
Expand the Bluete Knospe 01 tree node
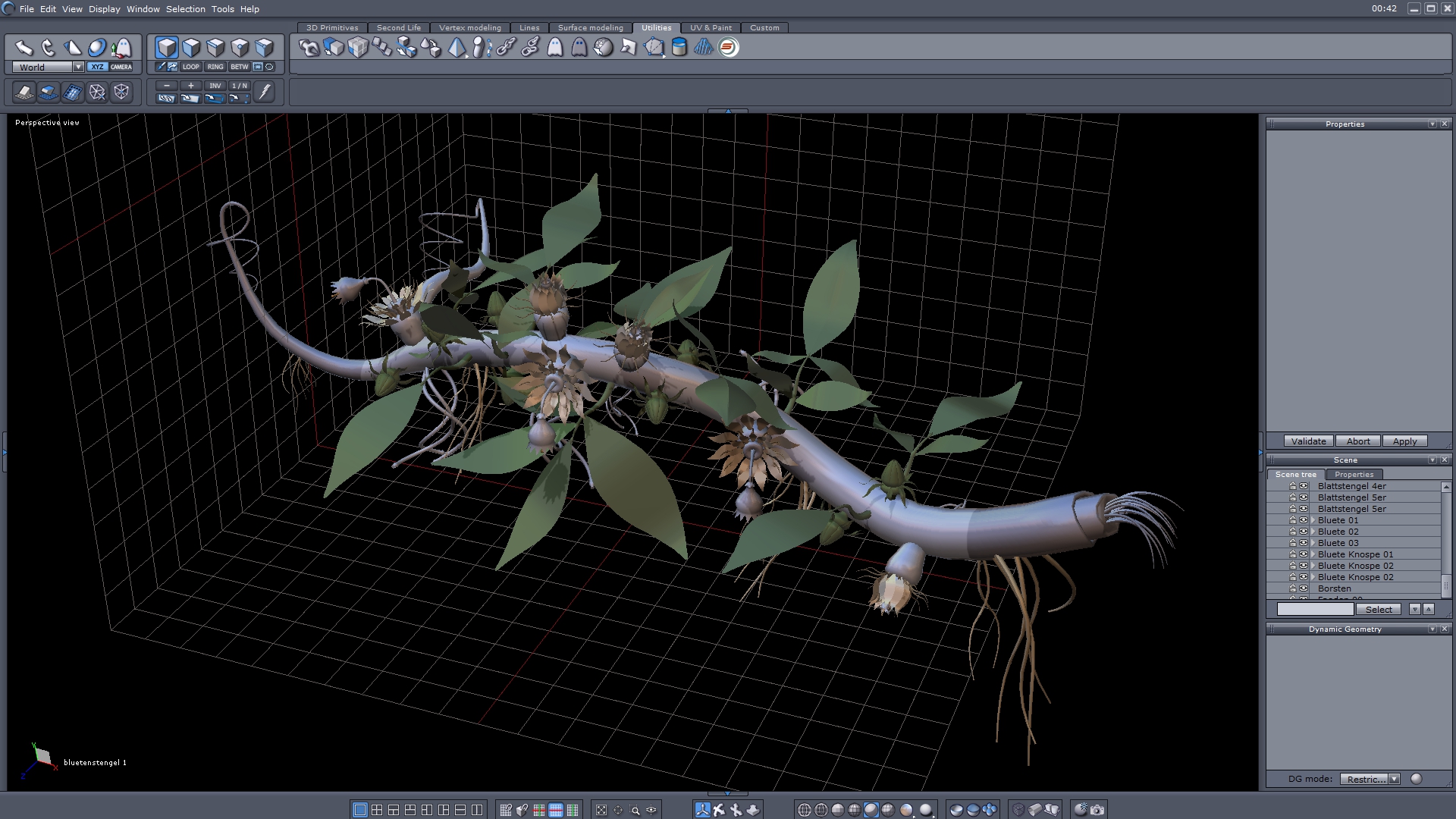click(1313, 554)
